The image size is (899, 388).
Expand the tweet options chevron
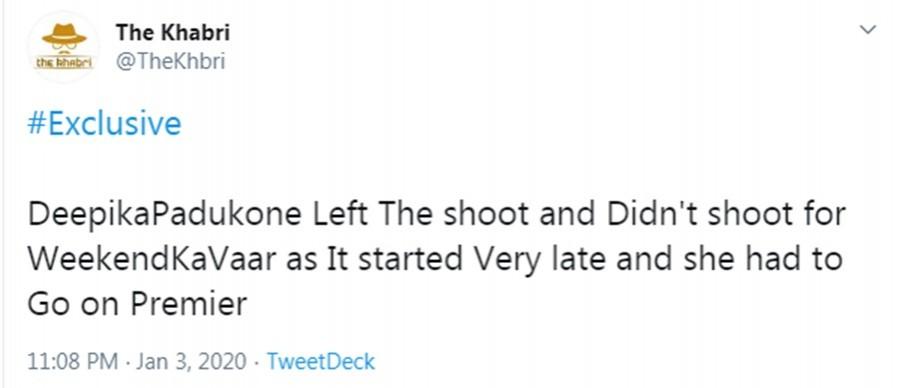[x=870, y=29]
